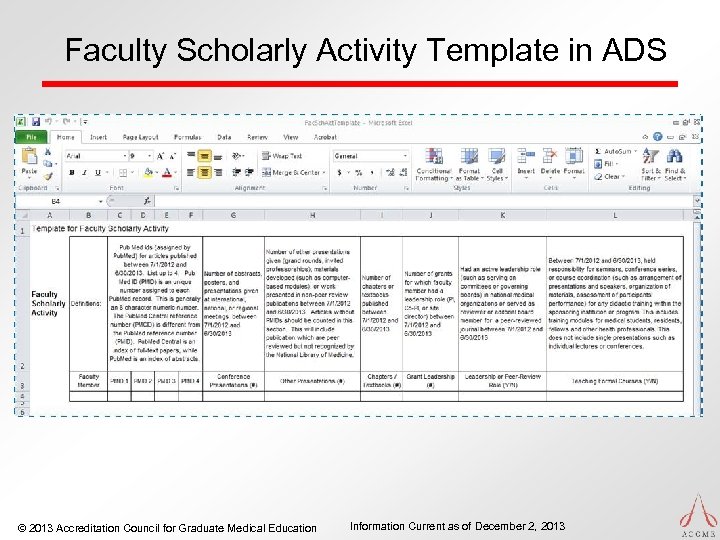The height and width of the screenshot is (540, 720).
Task: Click the blue Help question mark icon
Action: [658, 137]
